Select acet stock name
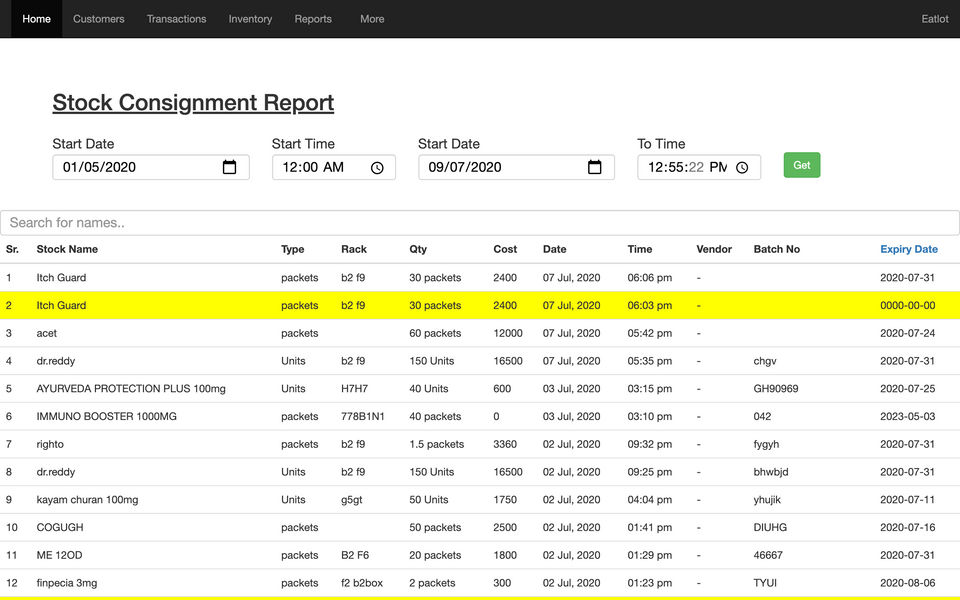This screenshot has height=600, width=960. (x=47, y=334)
